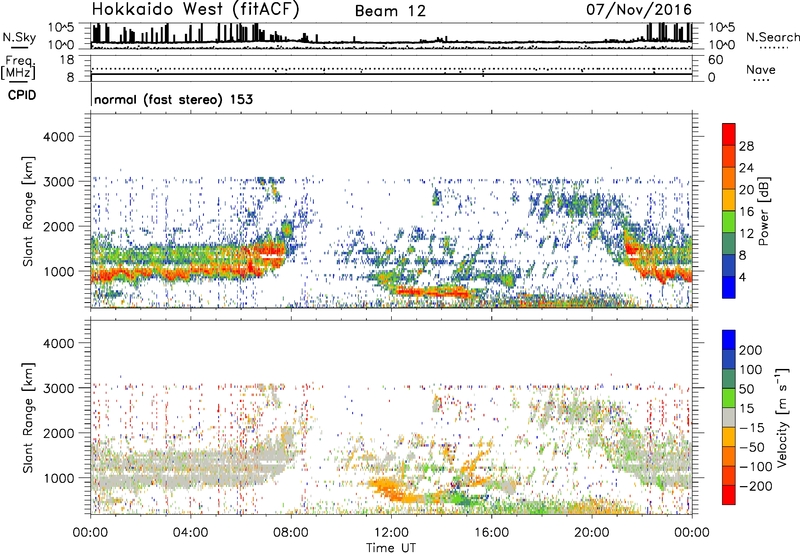Viewport: 800px width, 554px height.
Task: Click the 'Hokkaido West (fitACF)' title
Action: (x=195, y=10)
